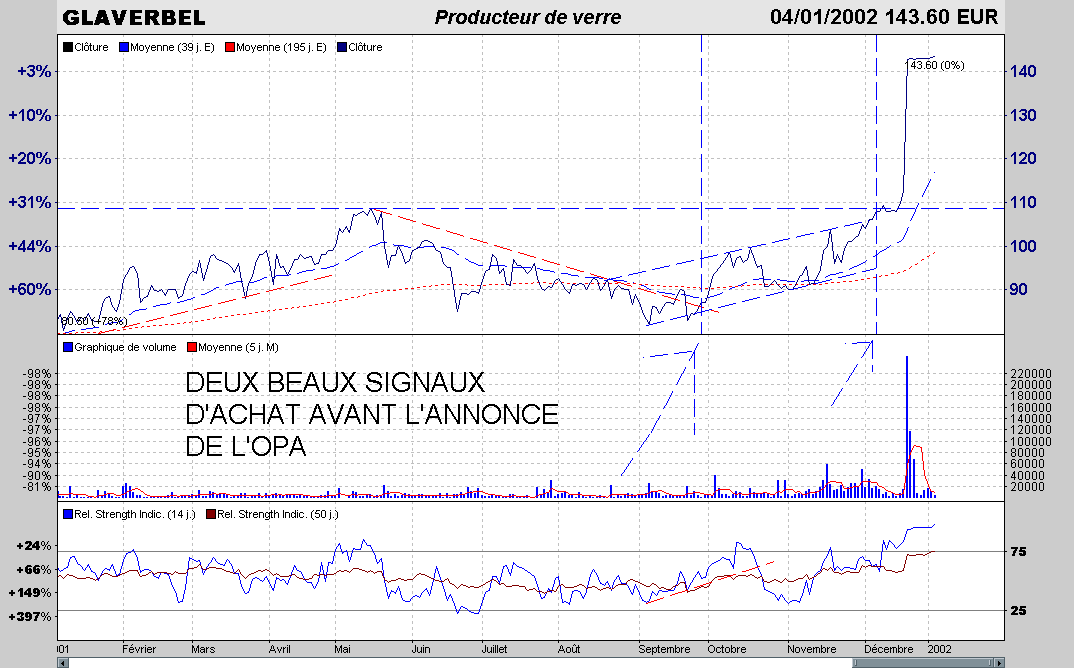Click the 110 price axis label
This screenshot has height=668, width=1074.
coord(1023,202)
